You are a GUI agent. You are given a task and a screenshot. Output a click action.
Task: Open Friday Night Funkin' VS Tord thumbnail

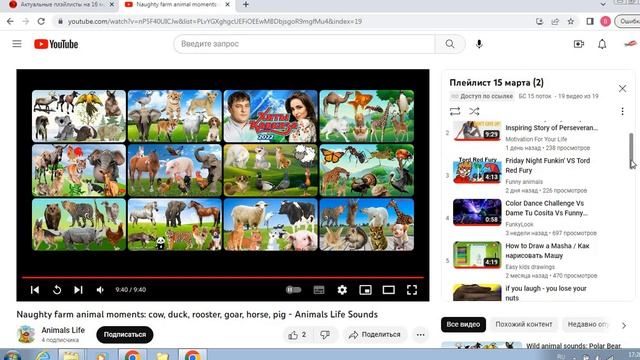tap(477, 170)
